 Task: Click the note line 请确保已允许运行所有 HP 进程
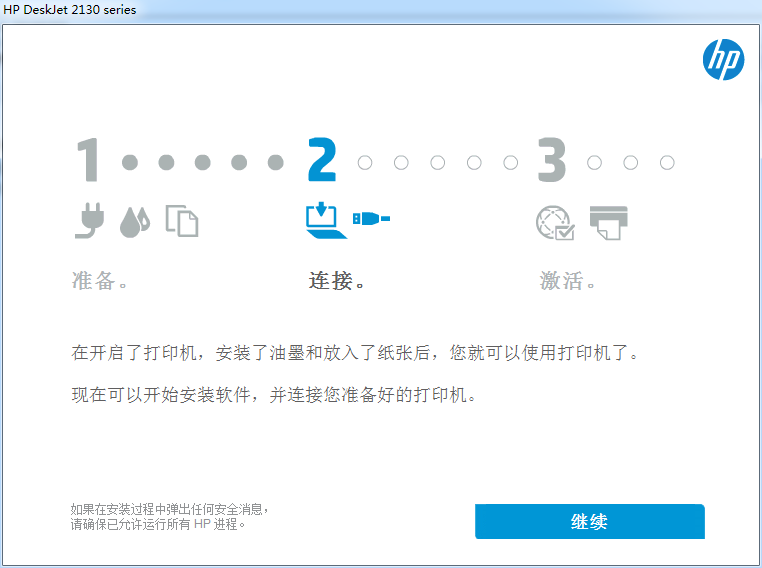(x=158, y=524)
